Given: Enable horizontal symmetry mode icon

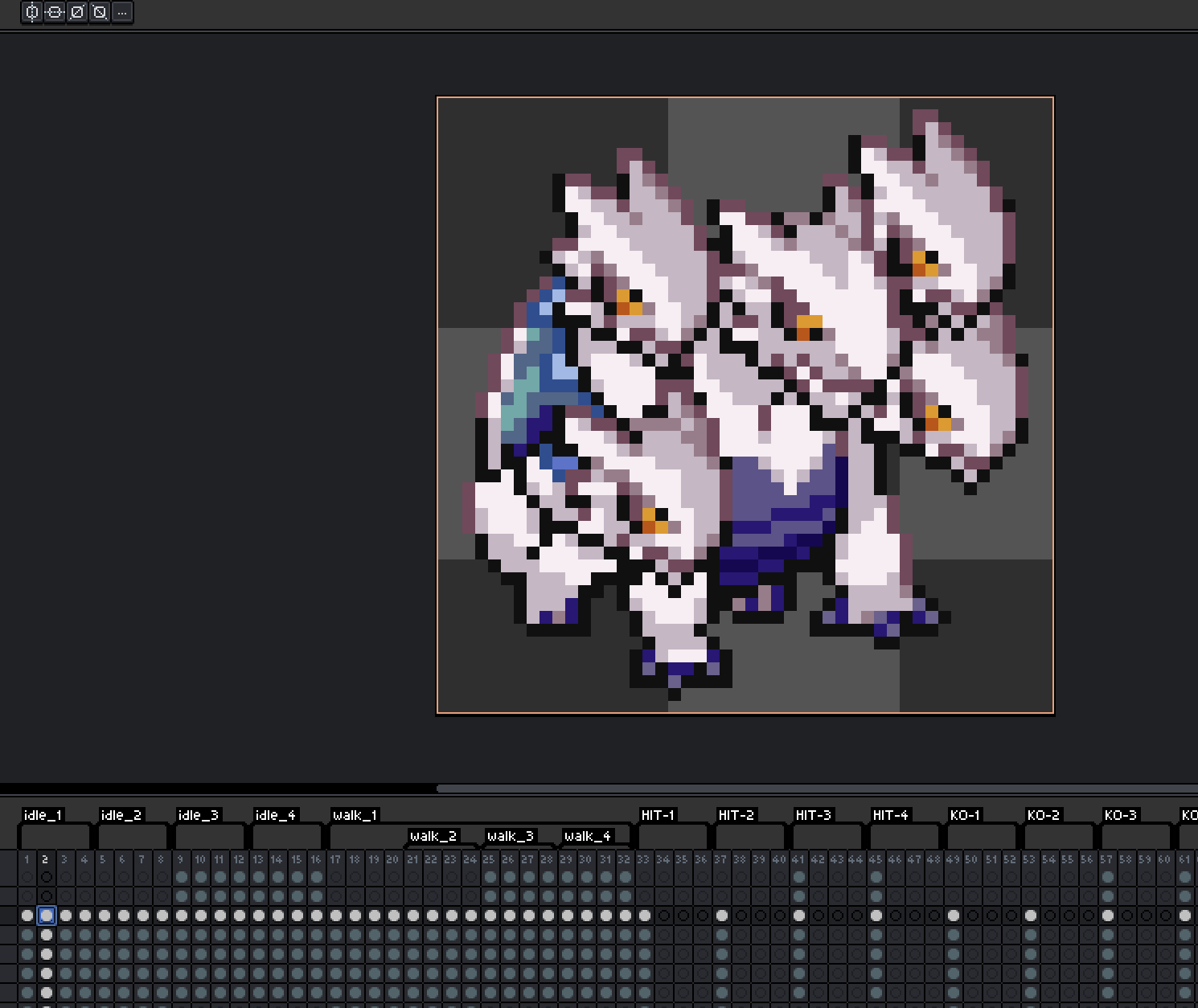Looking at the screenshot, I should [55, 12].
